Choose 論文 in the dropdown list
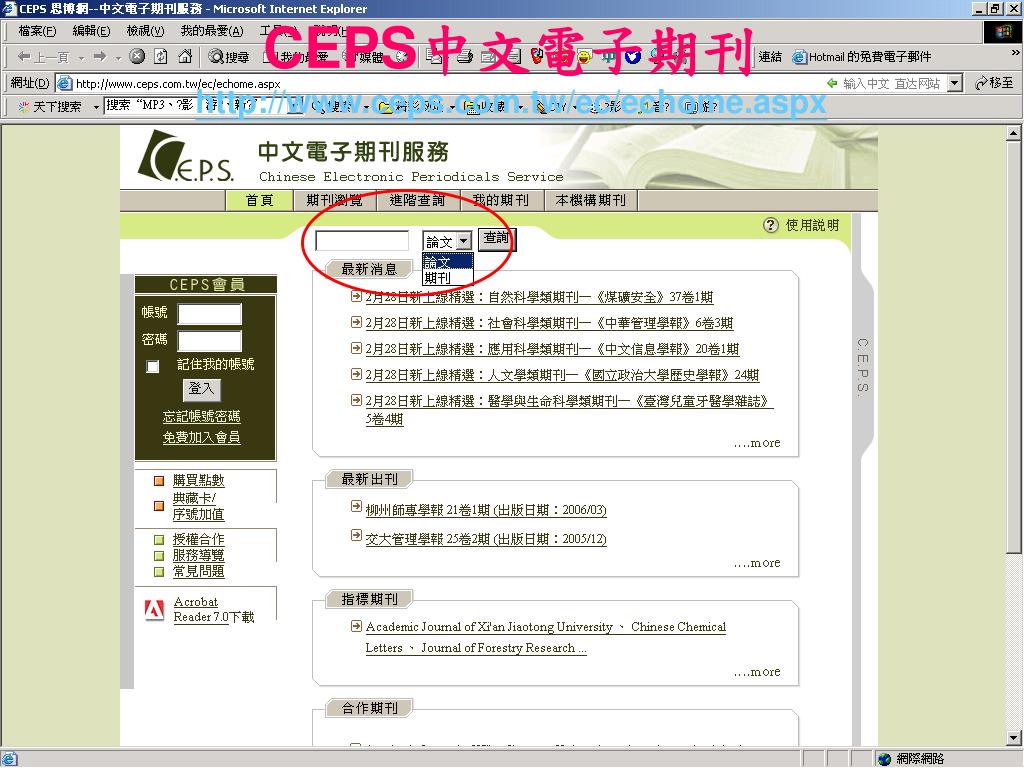 click(x=447, y=262)
